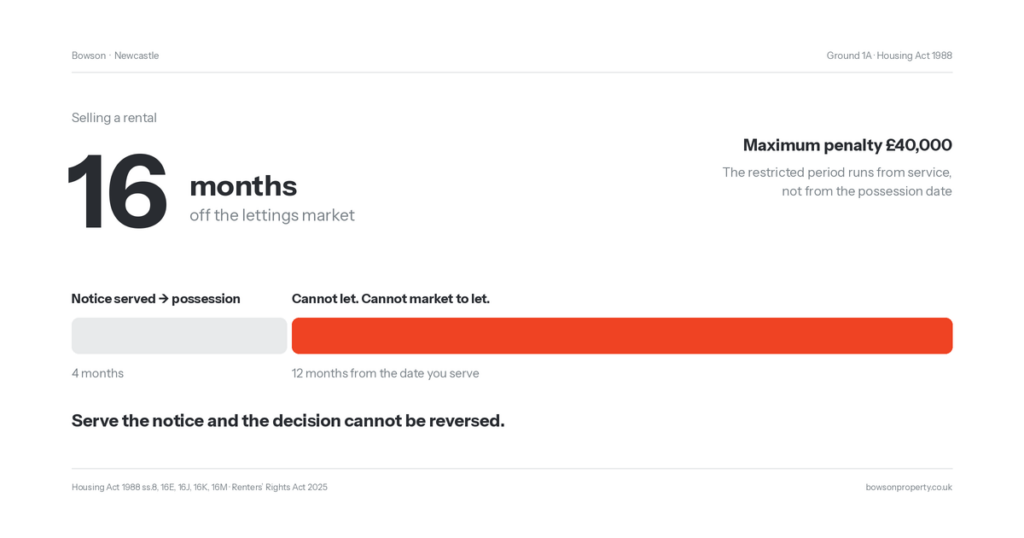Screen dimensions: 1024x538
Task: Click "12 months from the date you serve"
Action: pos(385,373)
